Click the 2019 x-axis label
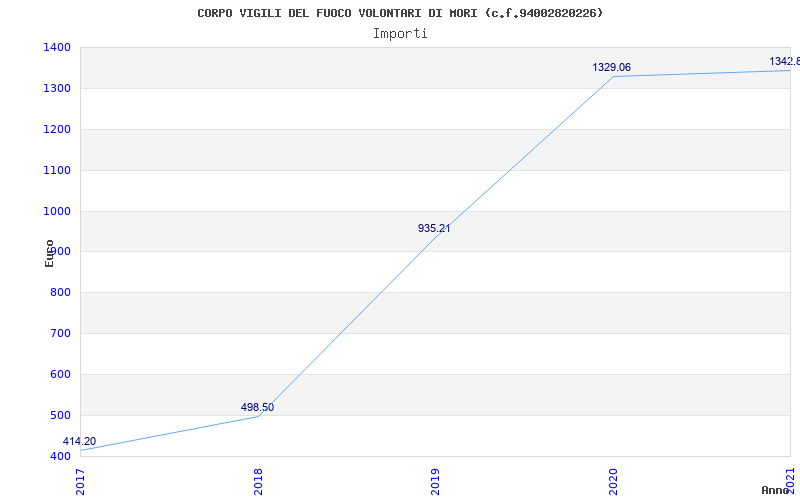Screen dimensions: 800x500 coord(435,482)
